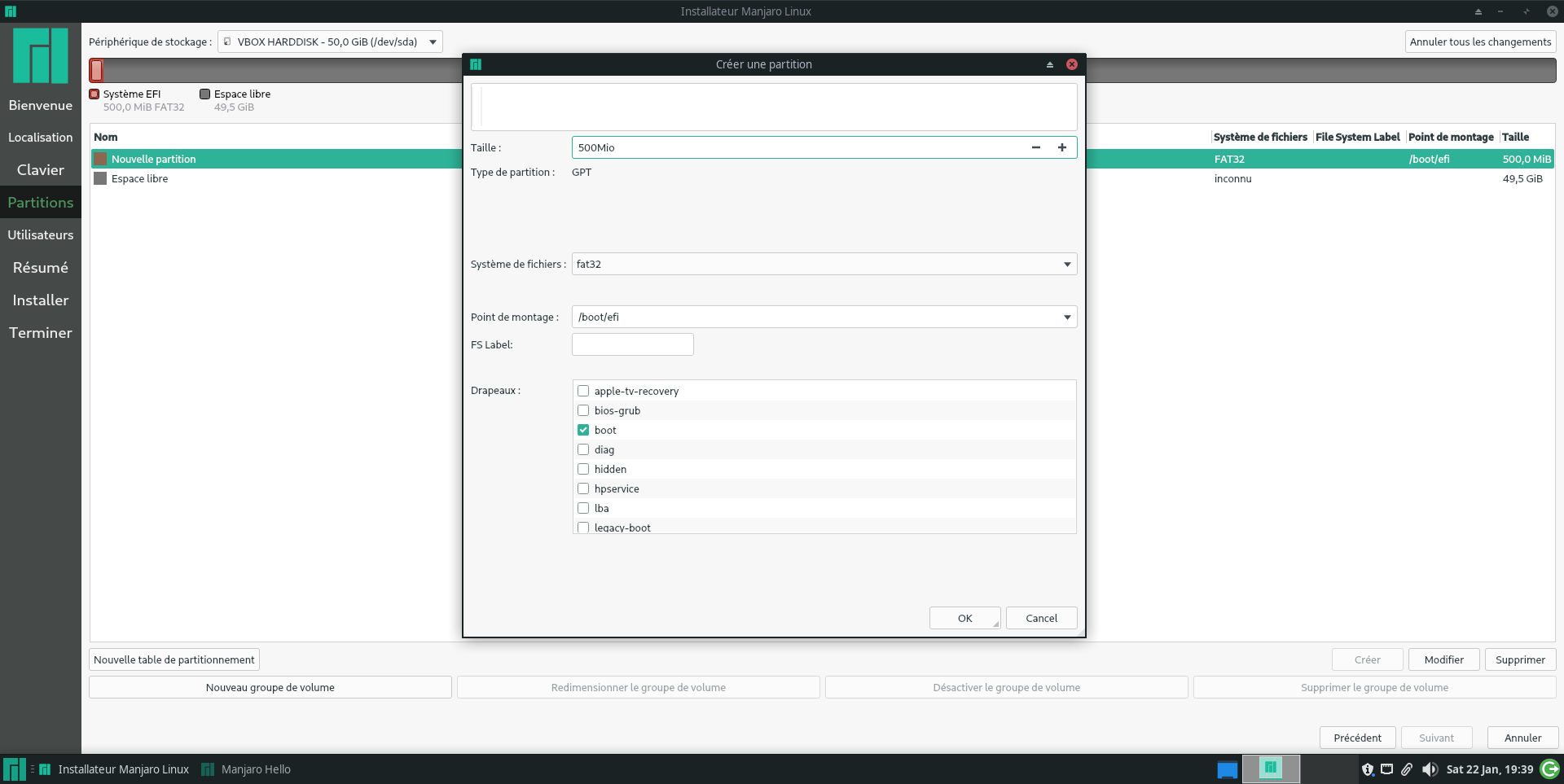Click the security shield icon in the system tray

click(1368, 769)
